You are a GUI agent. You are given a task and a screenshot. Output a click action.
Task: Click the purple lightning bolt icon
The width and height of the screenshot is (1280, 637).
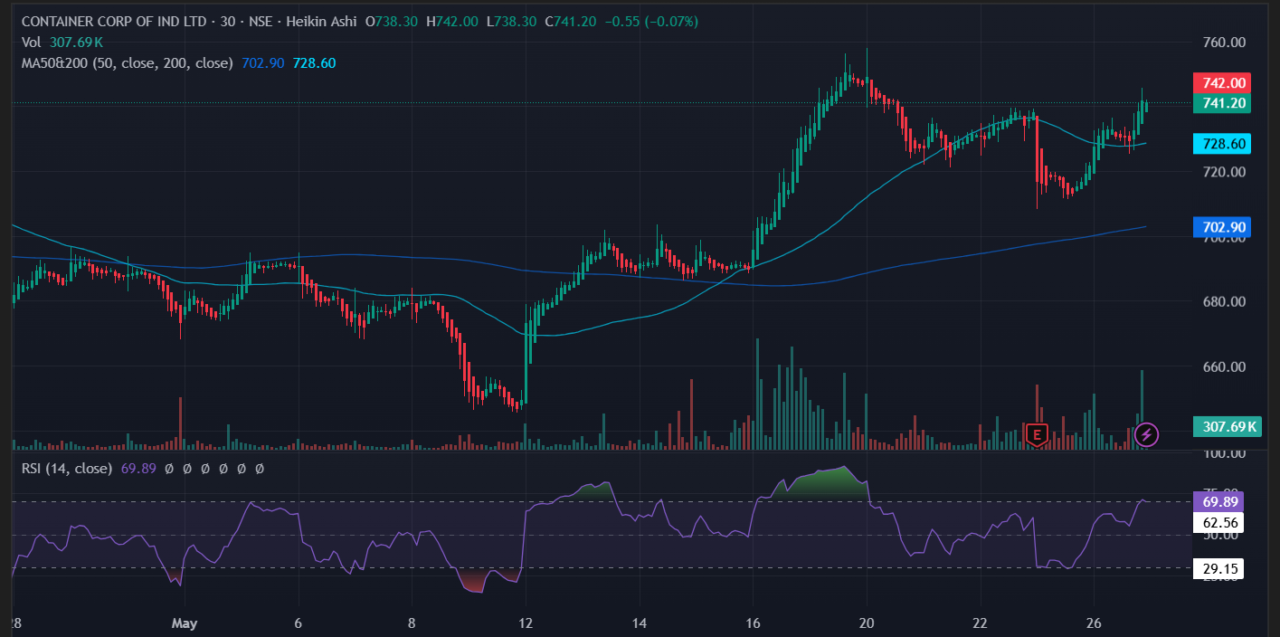click(x=1147, y=434)
